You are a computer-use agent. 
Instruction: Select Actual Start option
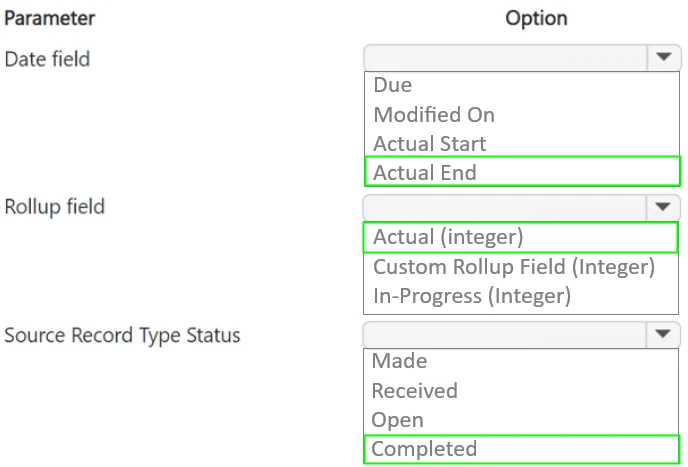[x=430, y=144]
